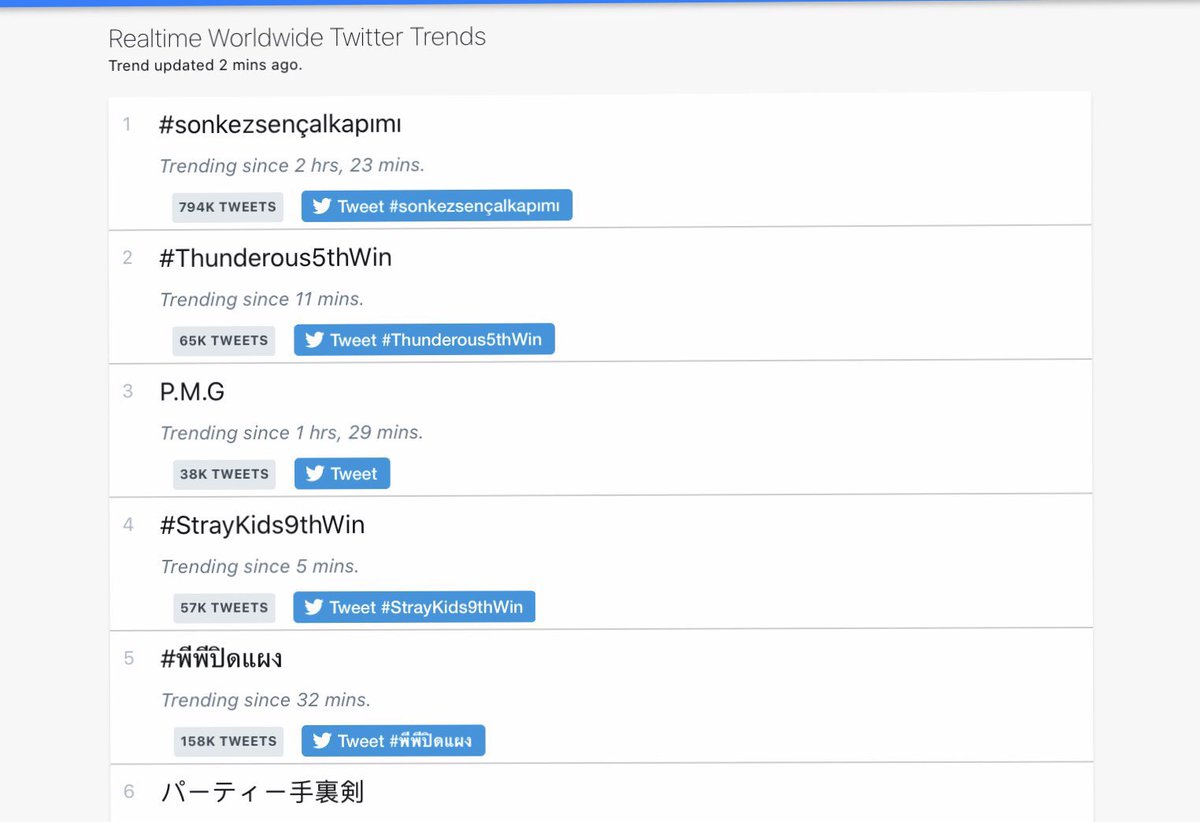
Task: Click the Tweet button under P.M.G
Action: pyautogui.click(x=342, y=474)
